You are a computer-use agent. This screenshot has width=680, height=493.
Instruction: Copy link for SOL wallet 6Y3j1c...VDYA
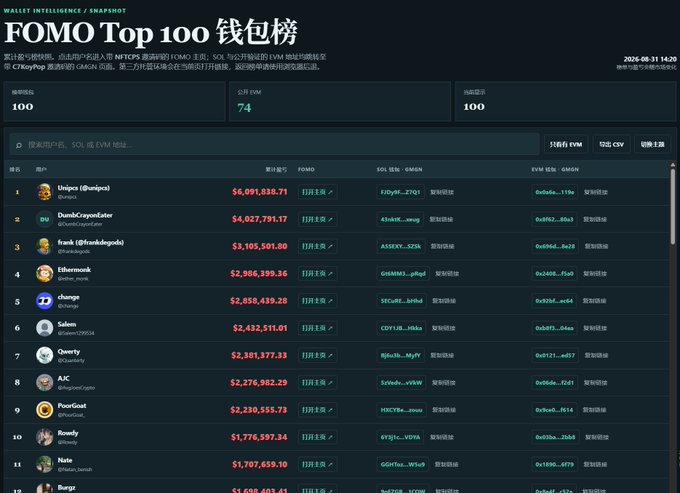[x=441, y=437]
